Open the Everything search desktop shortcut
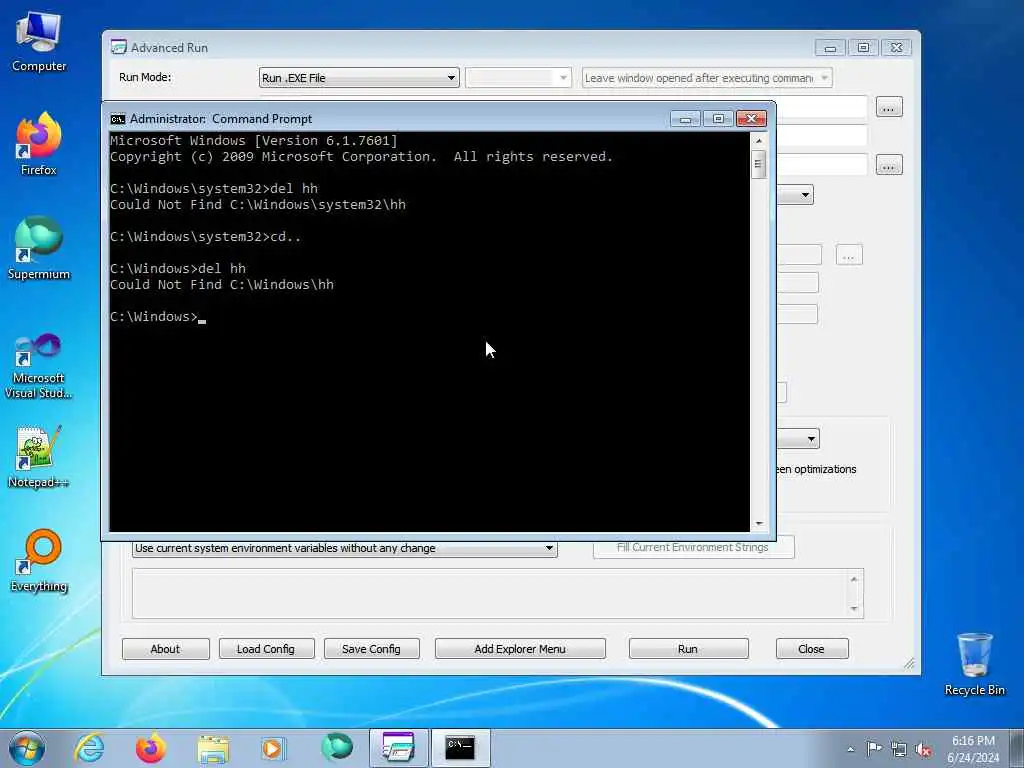Screen dimensions: 1024x768 [x=39, y=560]
